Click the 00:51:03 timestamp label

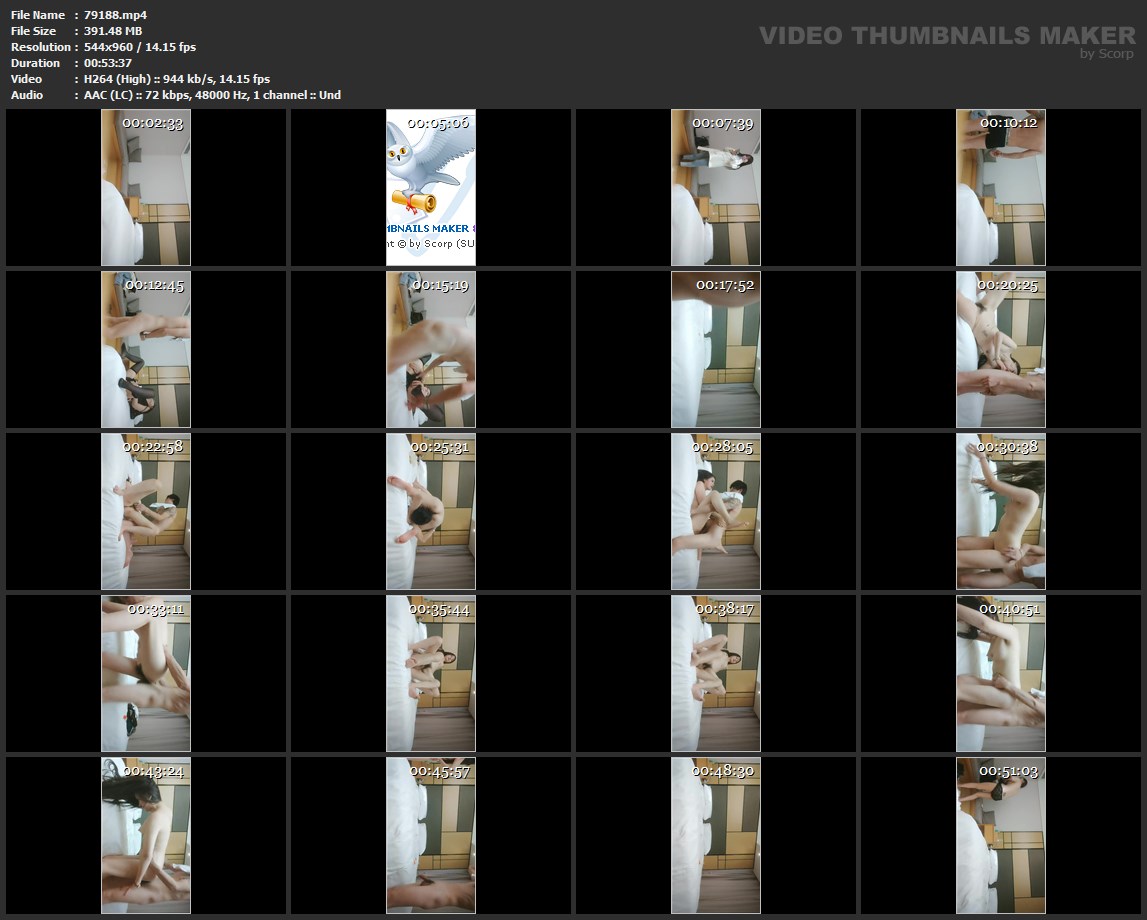coord(1008,771)
